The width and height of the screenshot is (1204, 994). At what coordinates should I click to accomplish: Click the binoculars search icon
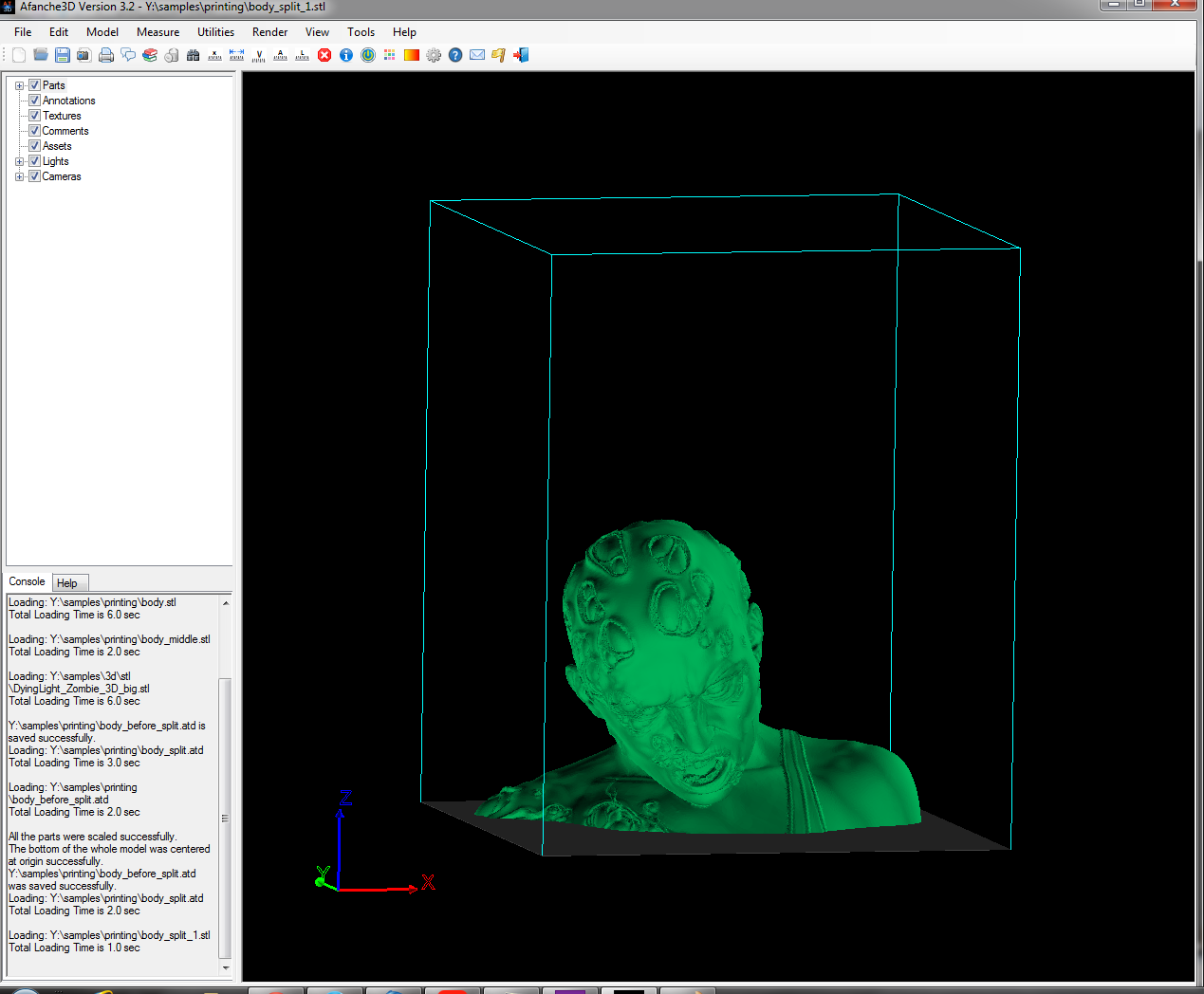[194, 55]
